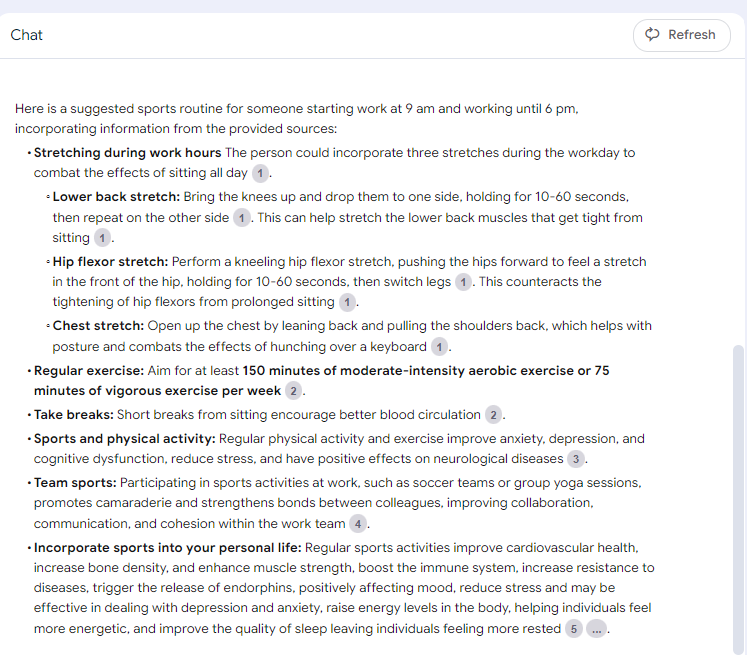This screenshot has width=747, height=655.
Task: Click the 'Chat' panel heading
Action: pos(27,35)
